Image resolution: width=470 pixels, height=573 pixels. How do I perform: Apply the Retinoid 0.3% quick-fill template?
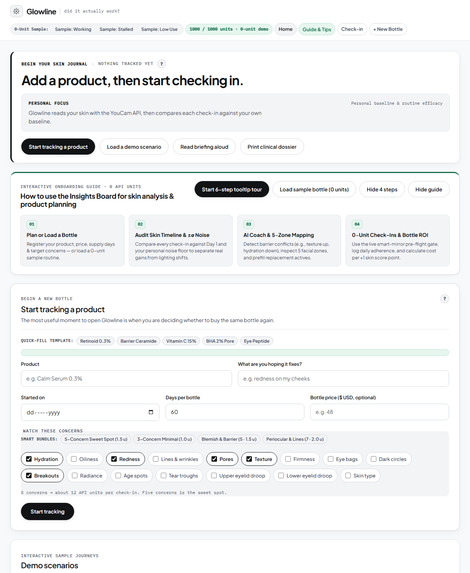point(95,341)
